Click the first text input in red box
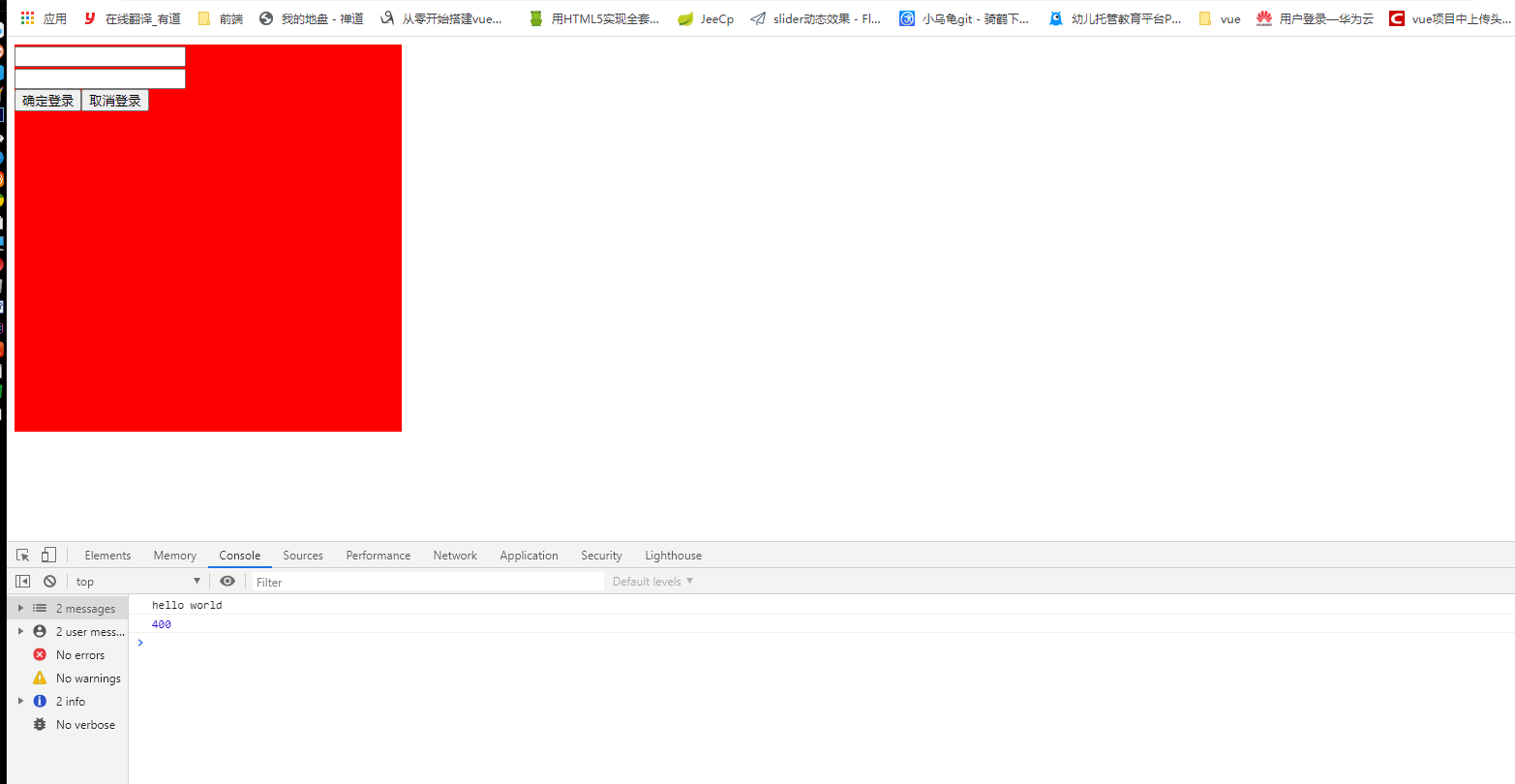The height and width of the screenshot is (784, 1515). [100, 56]
